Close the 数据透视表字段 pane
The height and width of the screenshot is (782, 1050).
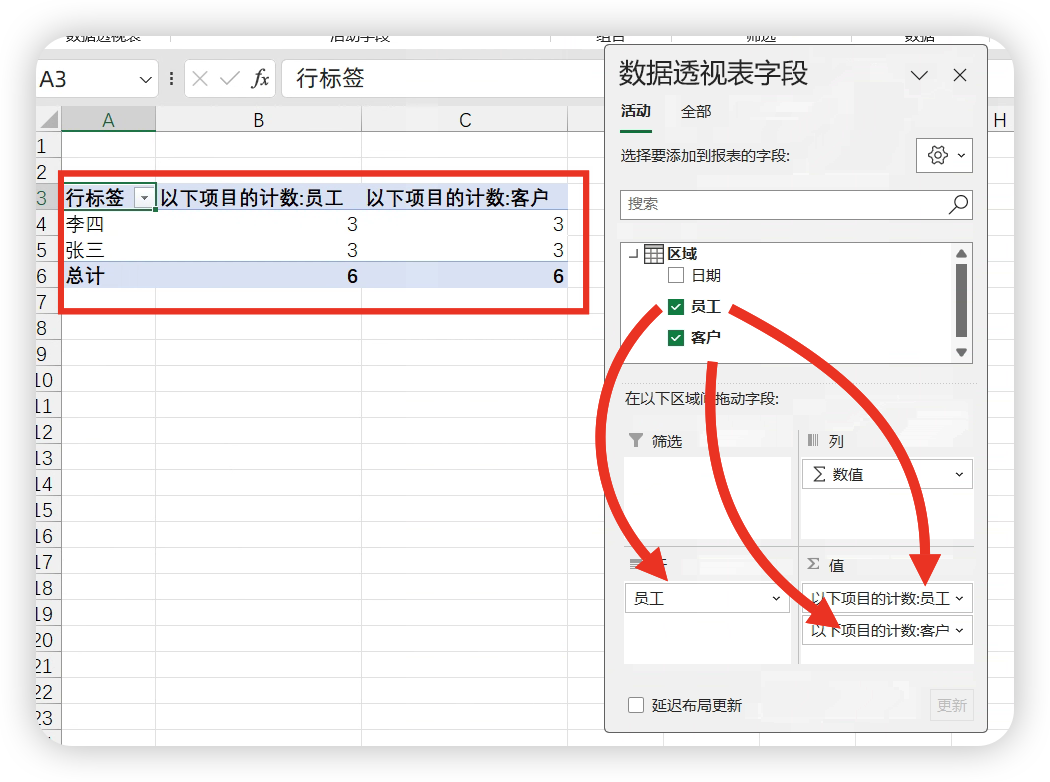pyautogui.click(x=960, y=75)
